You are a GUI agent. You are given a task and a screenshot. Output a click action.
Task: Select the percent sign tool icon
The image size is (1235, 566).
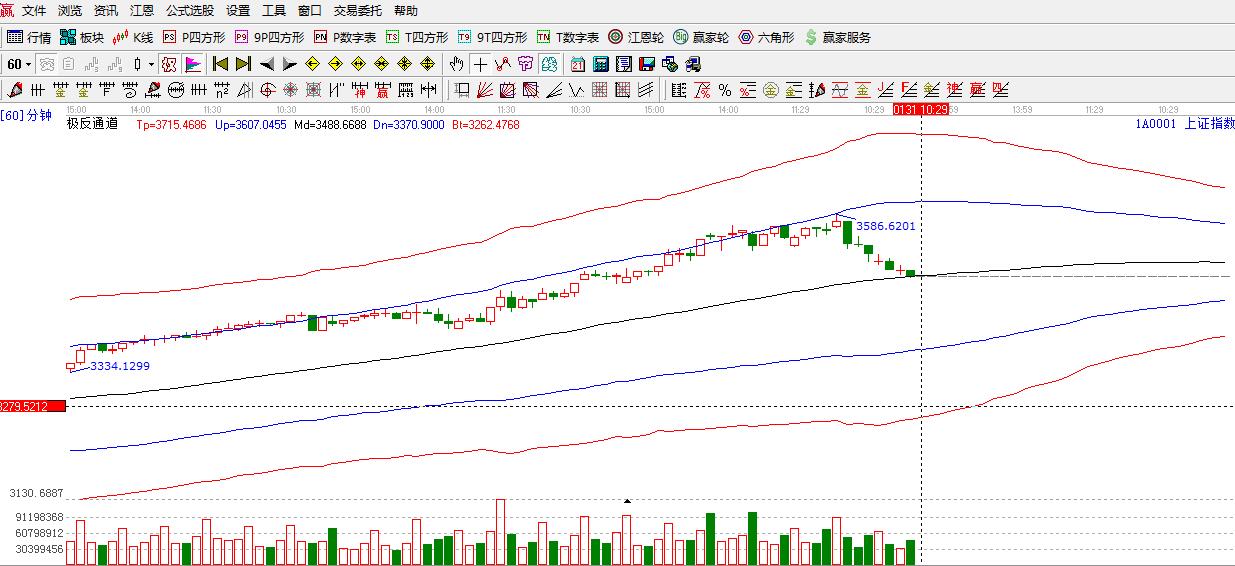[725, 90]
